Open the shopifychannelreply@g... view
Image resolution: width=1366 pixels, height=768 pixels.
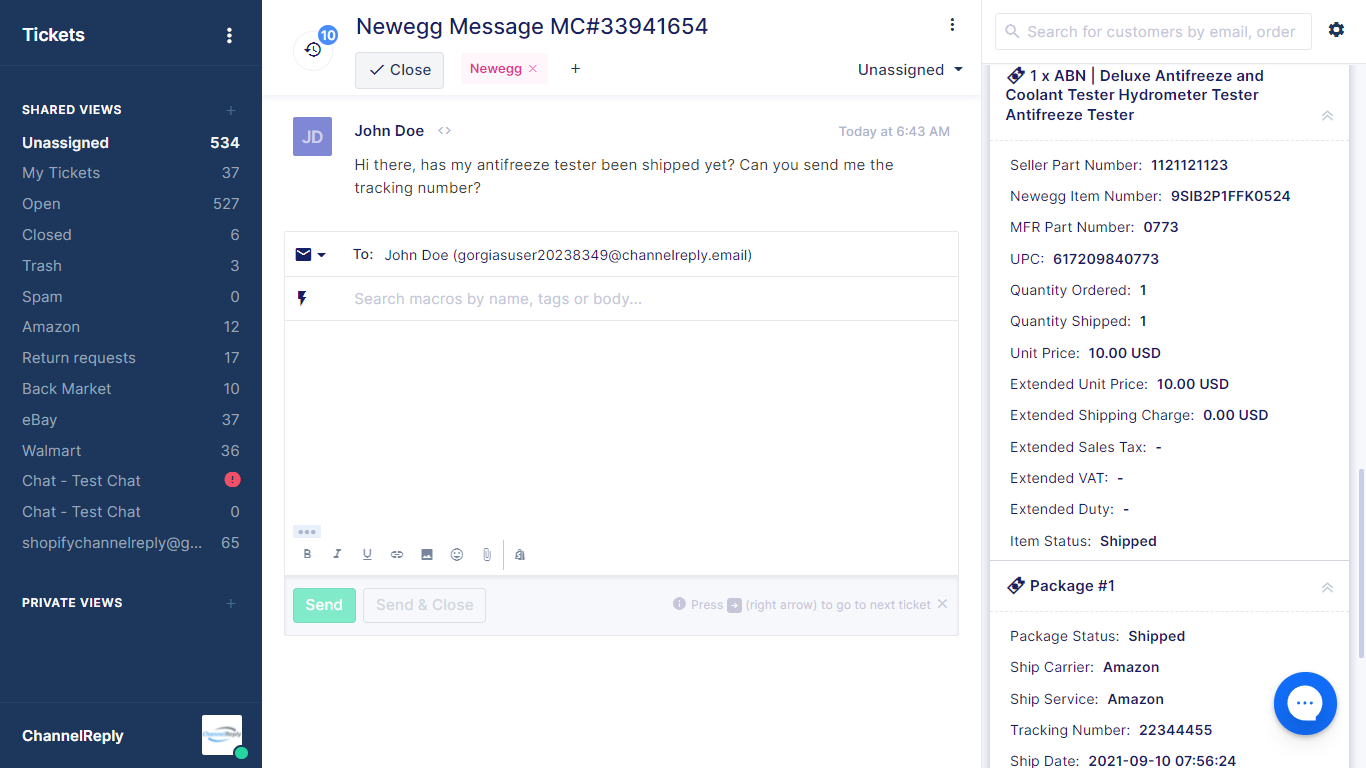131,543
